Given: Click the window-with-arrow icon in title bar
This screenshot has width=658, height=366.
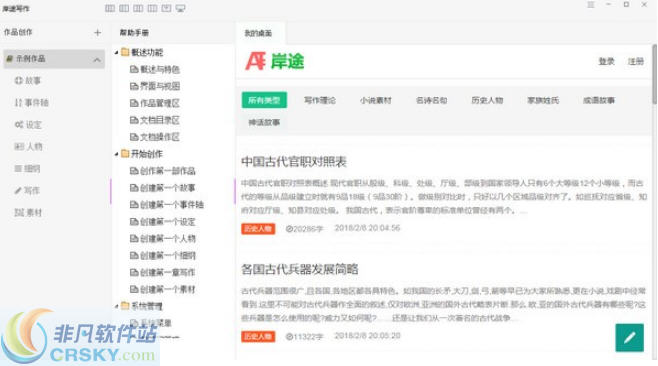Looking at the screenshot, I should click(166, 8).
